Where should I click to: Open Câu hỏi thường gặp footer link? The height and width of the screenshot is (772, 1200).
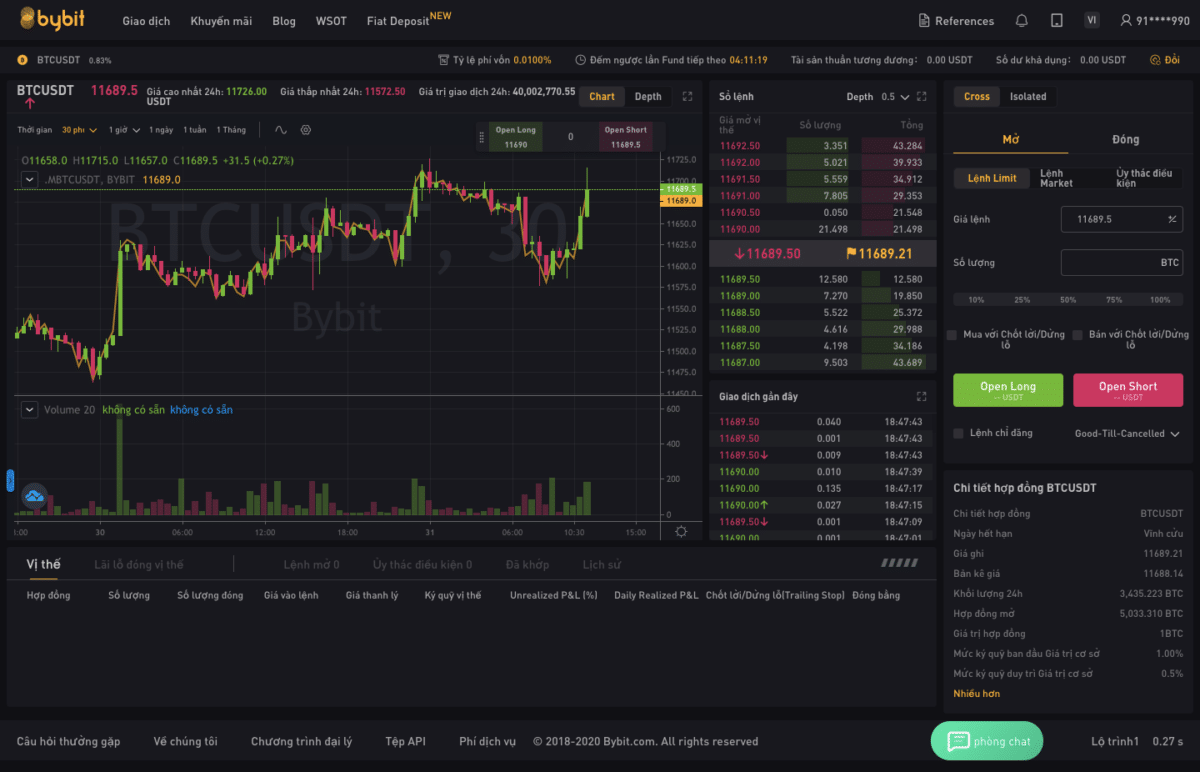pyautogui.click(x=68, y=741)
